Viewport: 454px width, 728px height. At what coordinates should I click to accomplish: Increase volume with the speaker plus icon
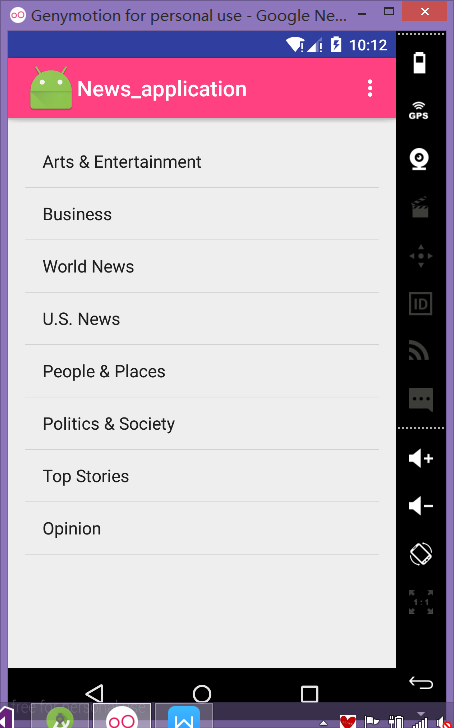click(421, 458)
